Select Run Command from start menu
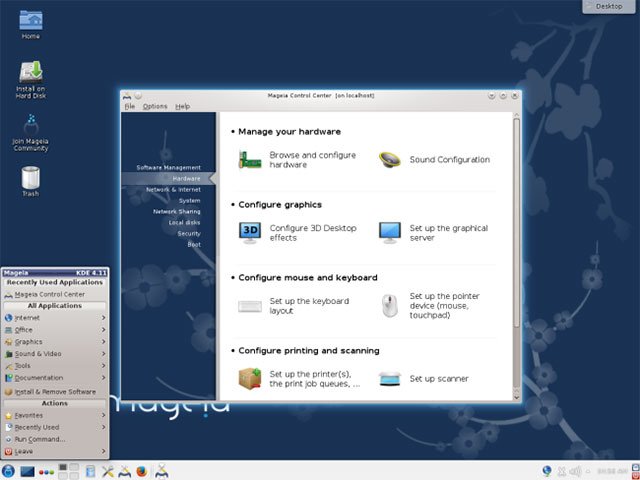This screenshot has width=640, height=480. [x=55, y=439]
